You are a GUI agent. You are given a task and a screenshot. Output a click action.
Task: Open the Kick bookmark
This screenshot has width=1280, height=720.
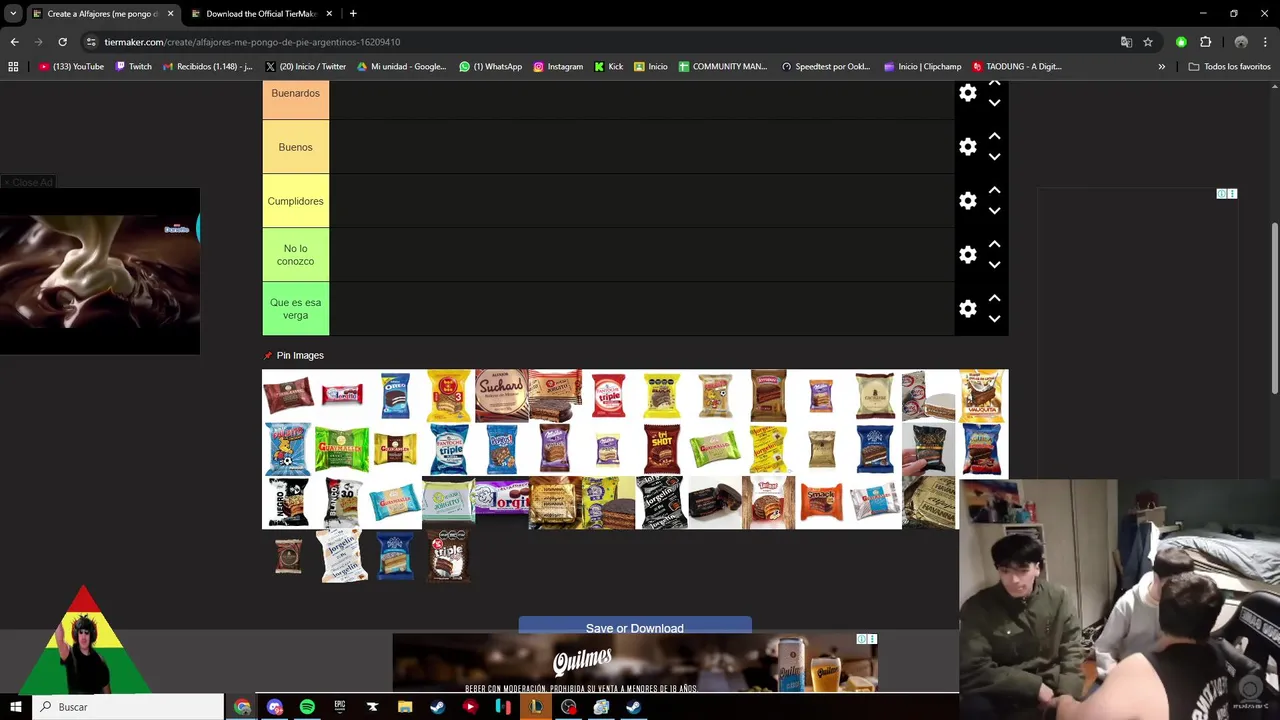tap(609, 67)
